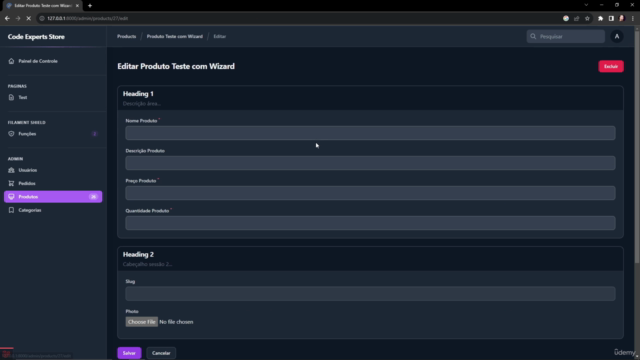Click the browser forward arrow
Image resolution: width=640 pixels, height=360 pixels.
point(18,18)
